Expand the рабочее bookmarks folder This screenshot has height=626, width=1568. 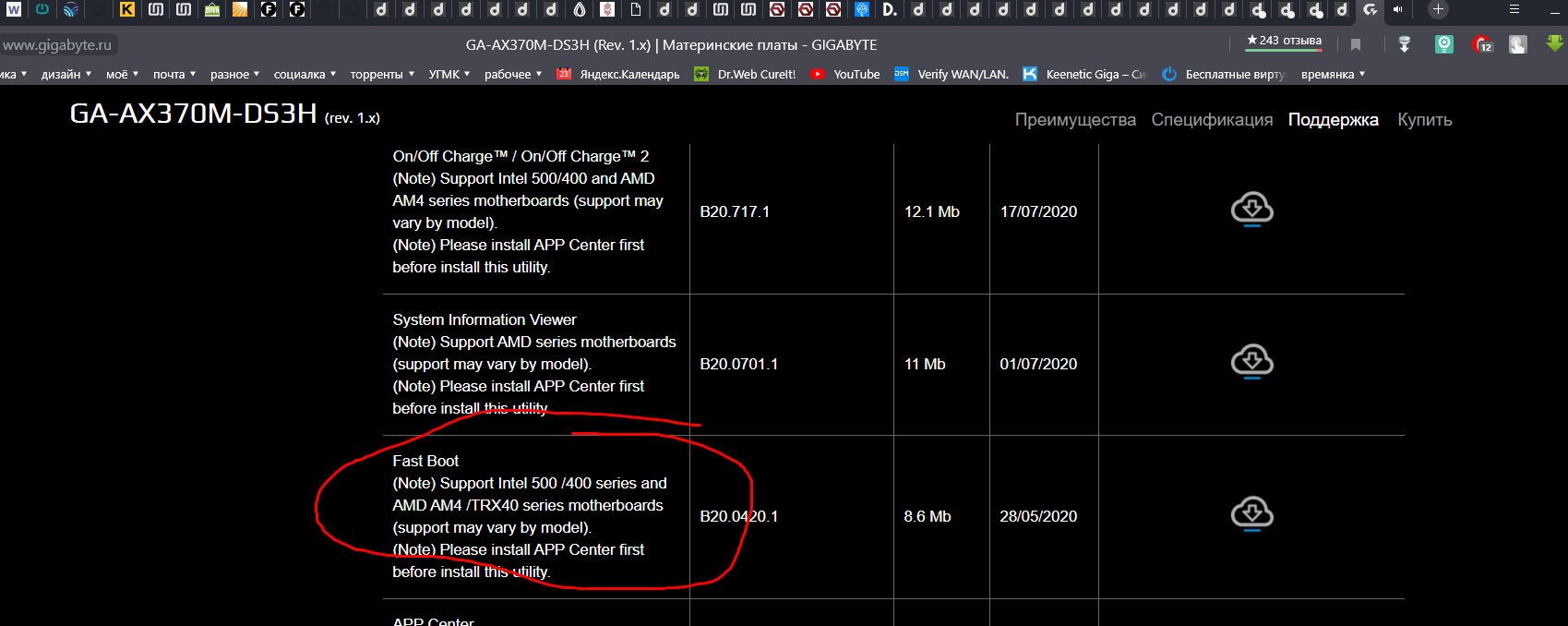coord(514,74)
